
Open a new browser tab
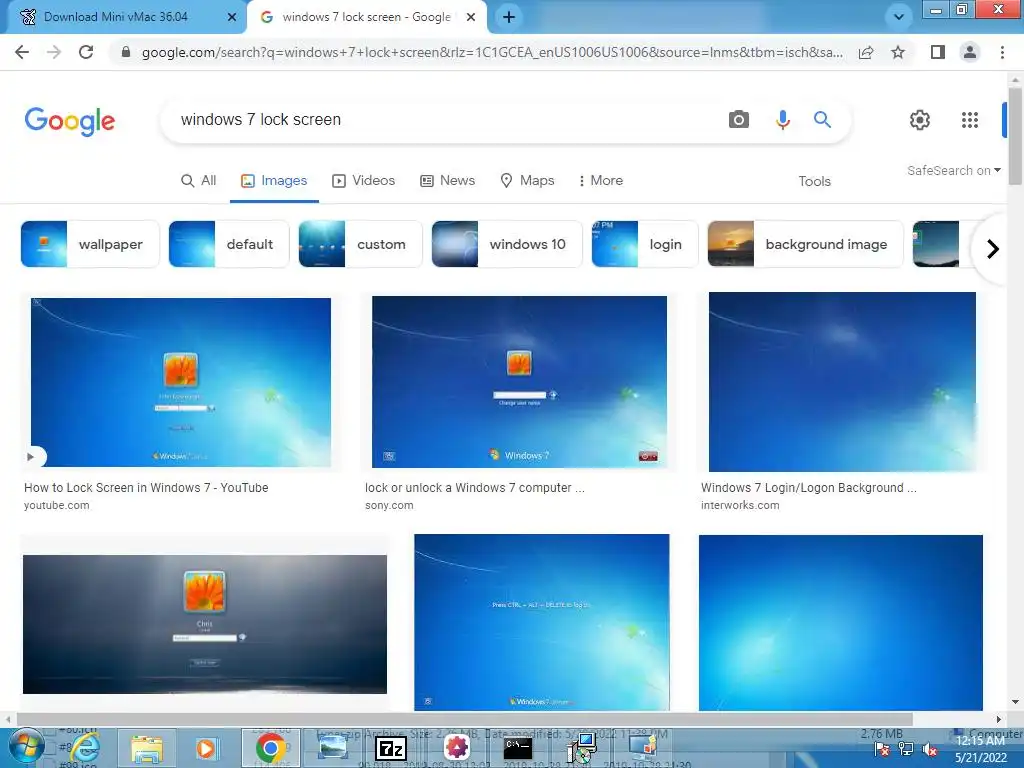click(509, 17)
